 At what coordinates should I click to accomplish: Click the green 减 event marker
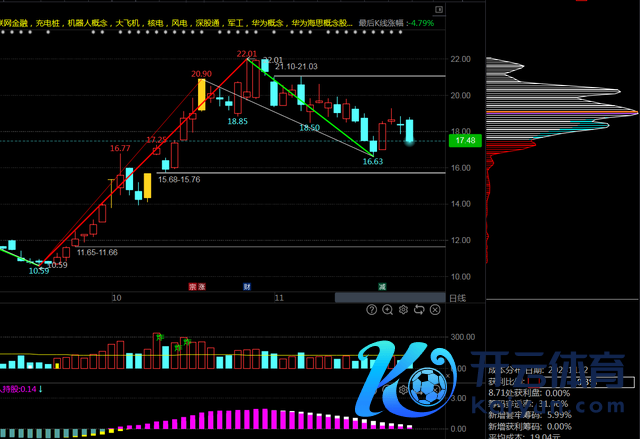(x=382, y=287)
